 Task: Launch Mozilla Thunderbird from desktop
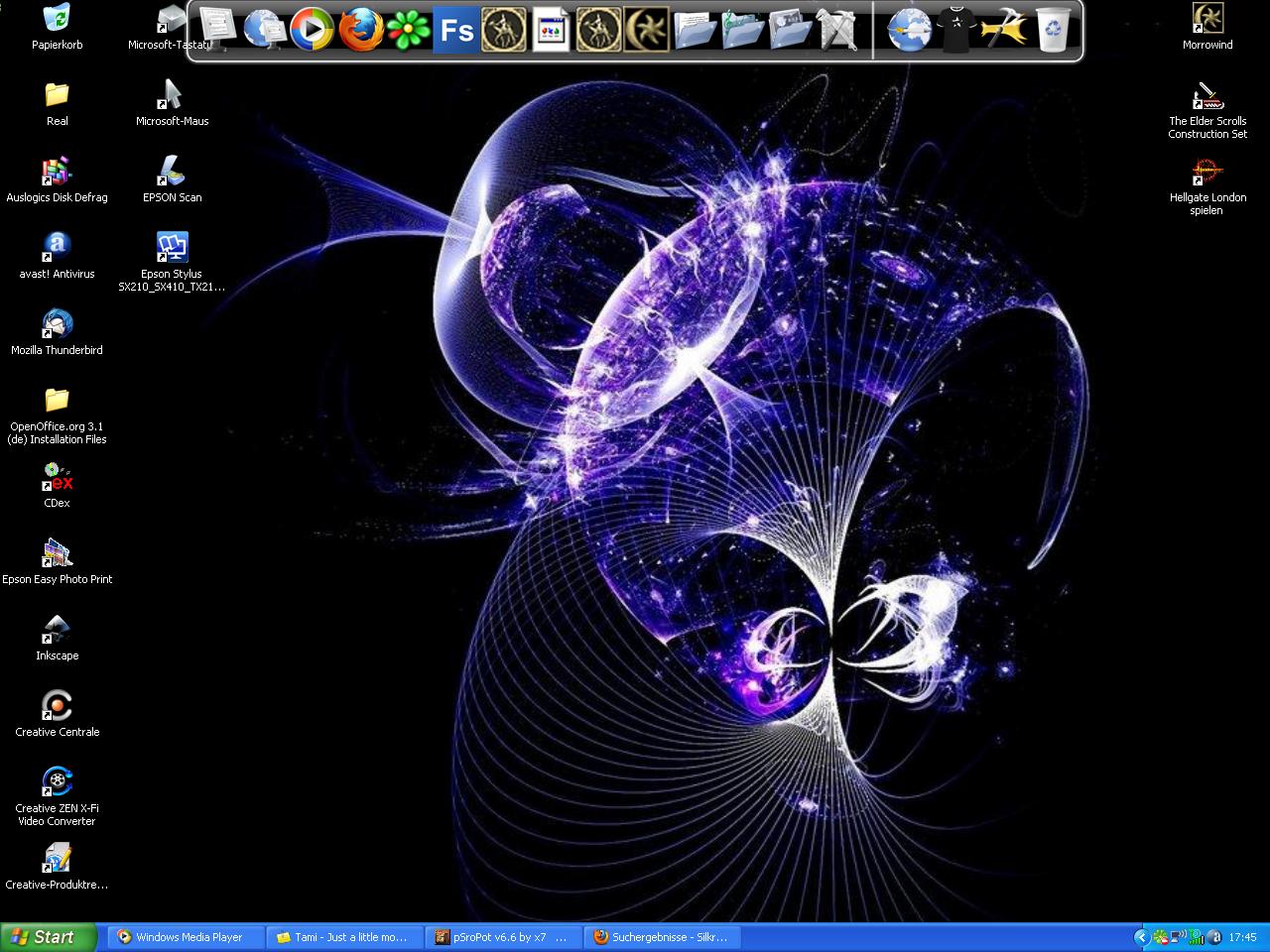pyautogui.click(x=58, y=323)
